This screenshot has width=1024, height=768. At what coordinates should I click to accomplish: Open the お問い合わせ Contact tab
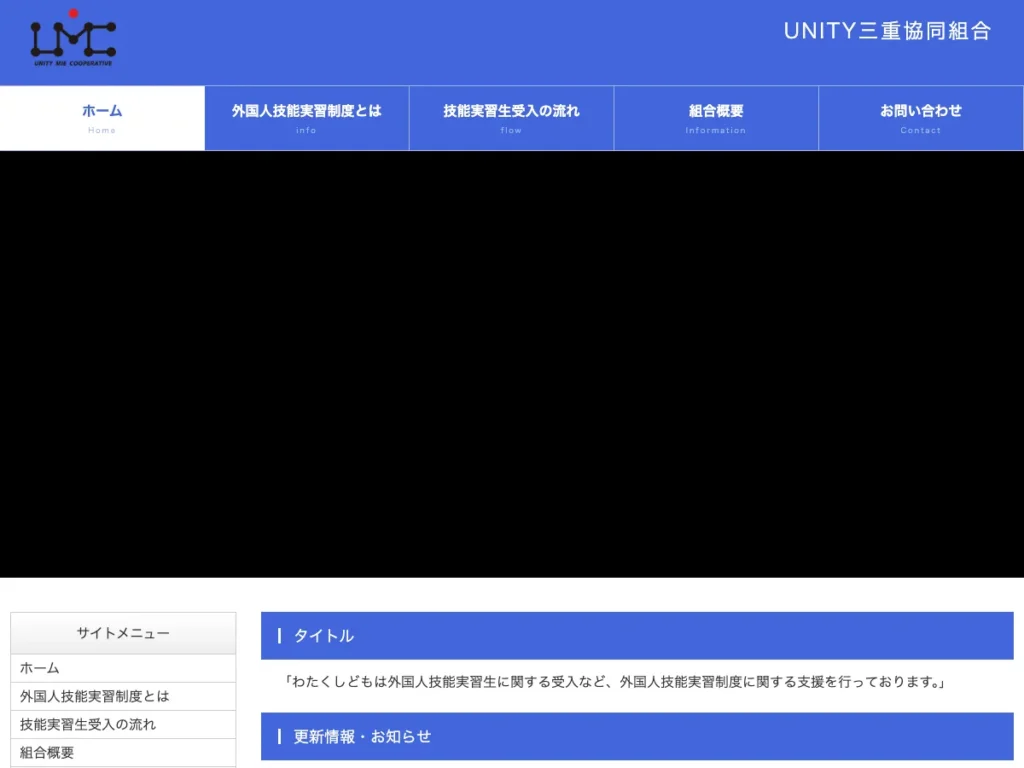(x=921, y=118)
